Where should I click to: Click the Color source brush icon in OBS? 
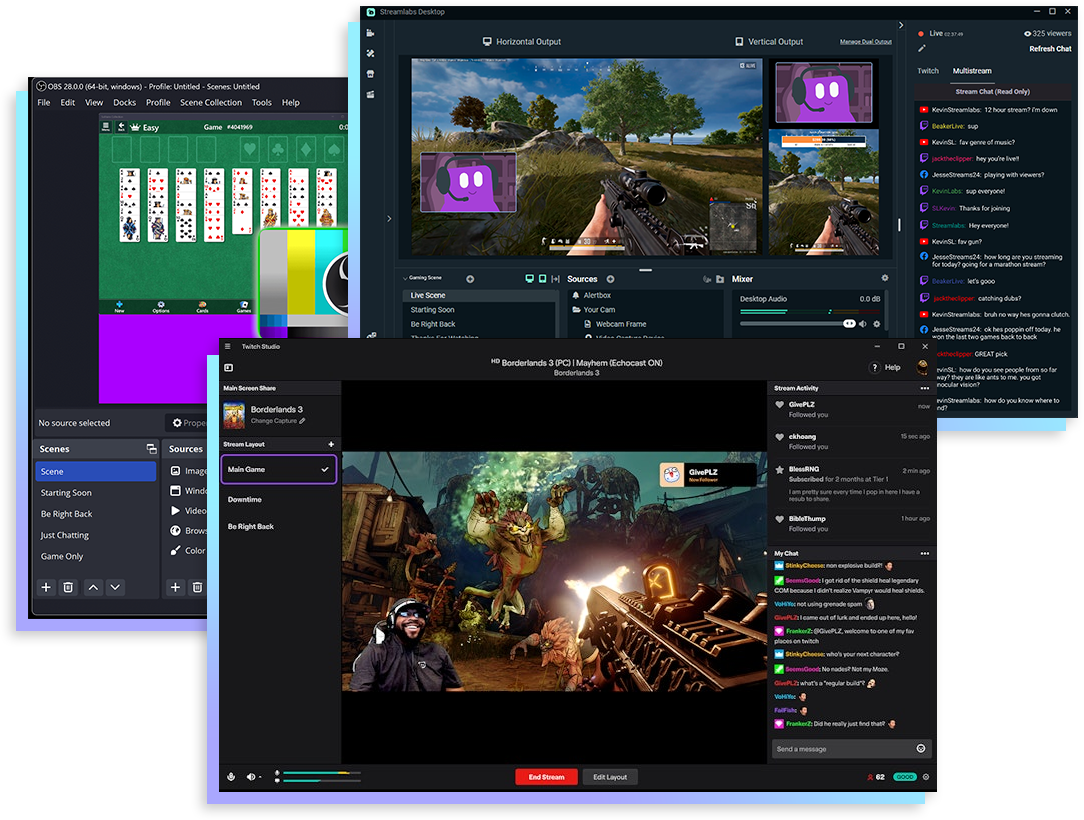click(176, 551)
